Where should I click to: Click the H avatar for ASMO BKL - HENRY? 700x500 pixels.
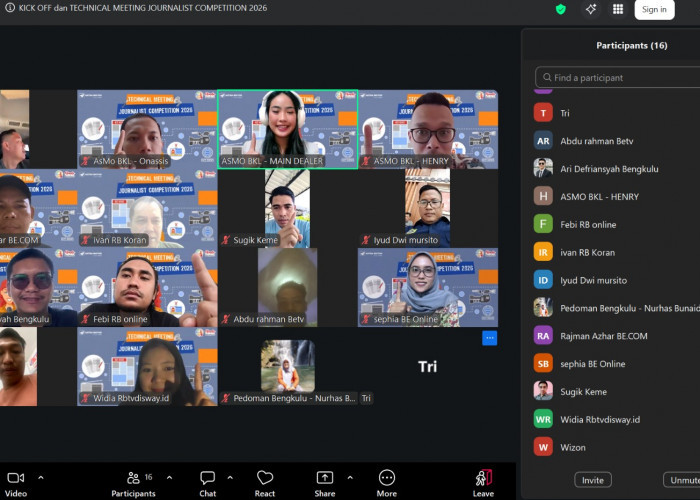tap(543, 196)
